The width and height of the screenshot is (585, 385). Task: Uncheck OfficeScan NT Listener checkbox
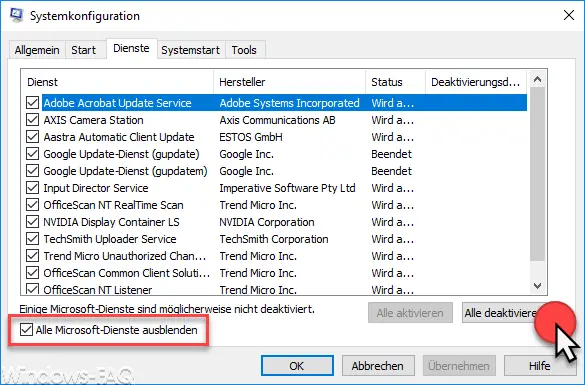pyautogui.click(x=32, y=289)
